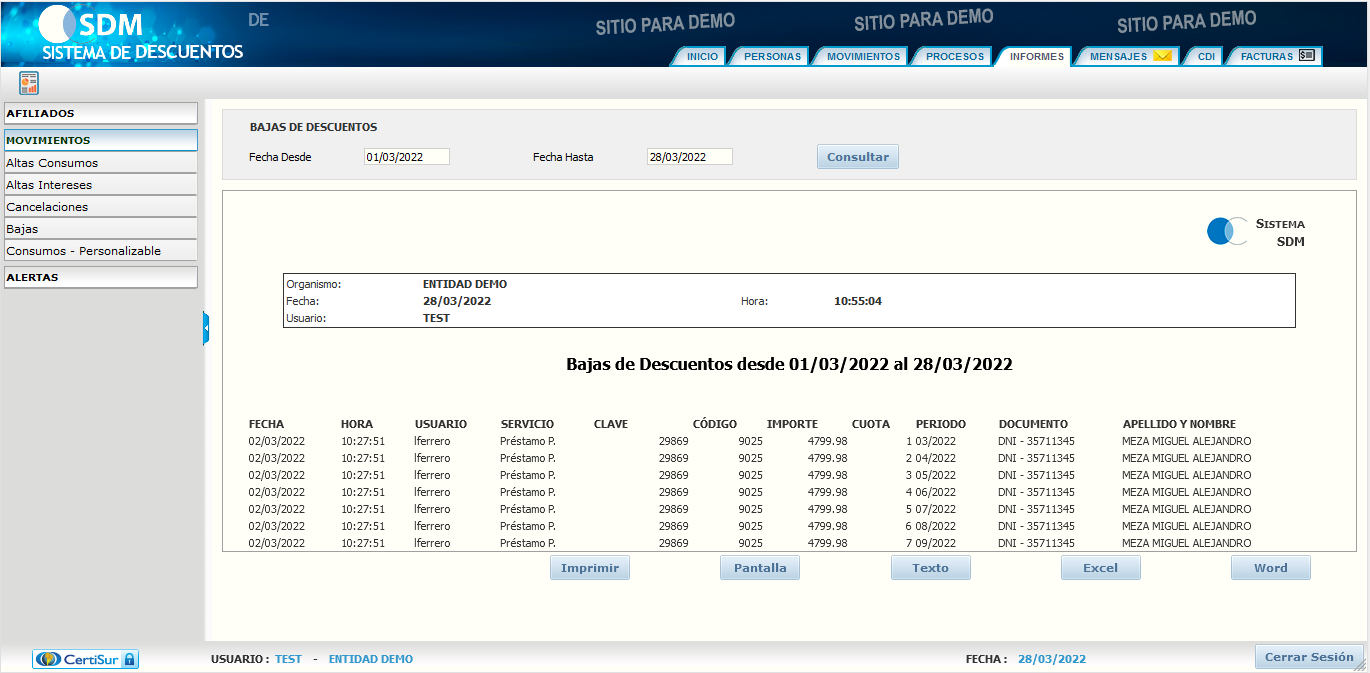Click the APELLIDO Y NOMBRE column header
1370x673 pixels.
pos(1179,424)
